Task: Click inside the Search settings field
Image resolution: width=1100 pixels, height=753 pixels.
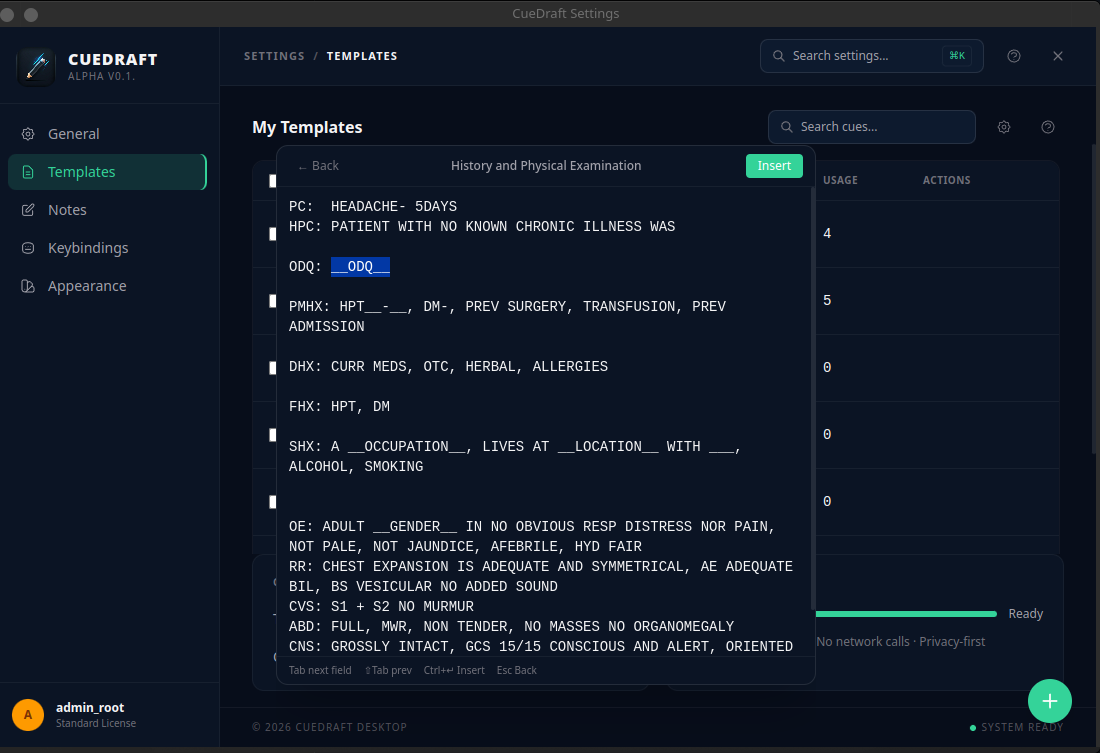Action: [x=870, y=56]
